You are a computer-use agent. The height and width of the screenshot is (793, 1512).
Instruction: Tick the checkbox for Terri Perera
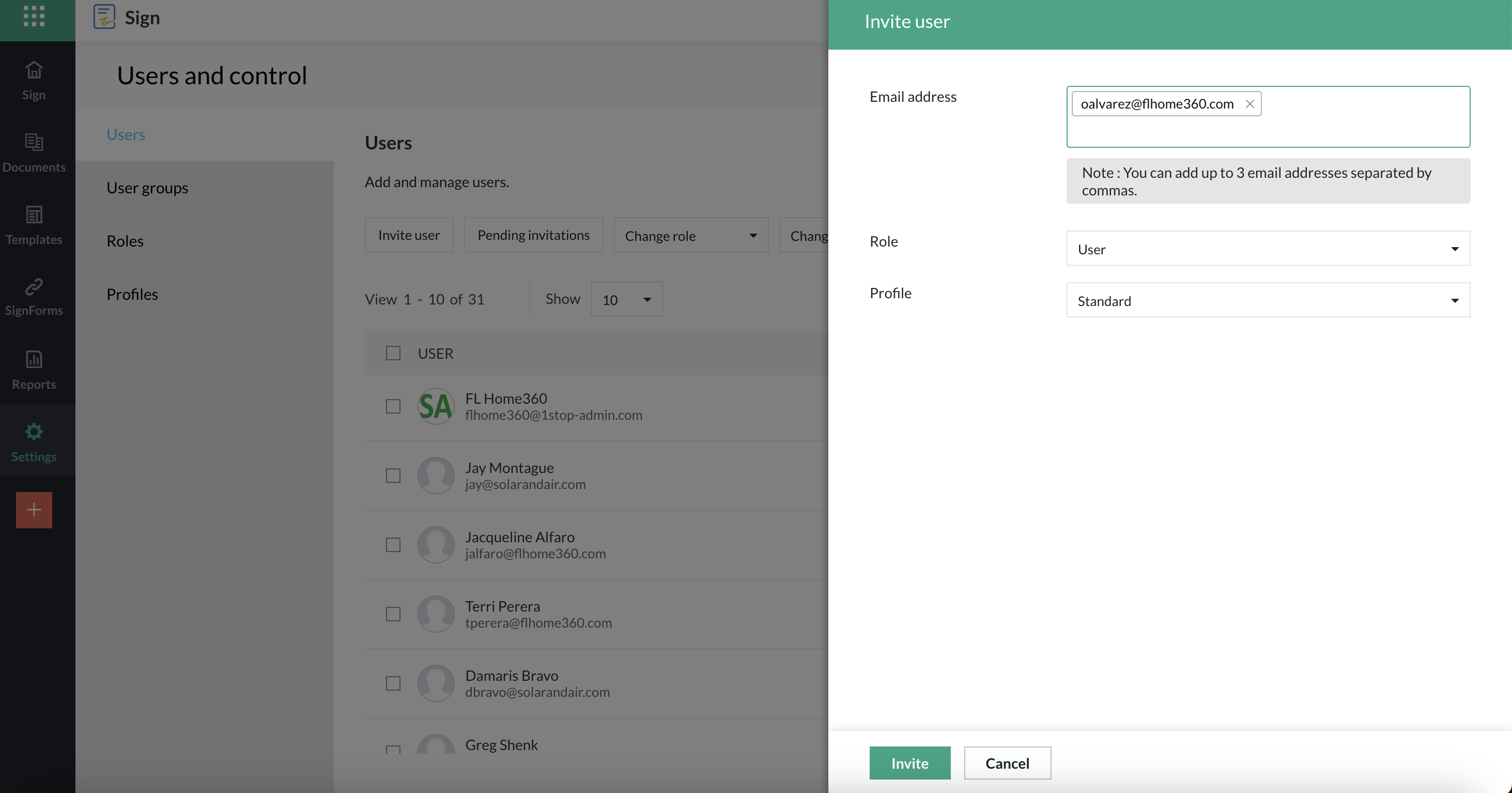(x=393, y=614)
